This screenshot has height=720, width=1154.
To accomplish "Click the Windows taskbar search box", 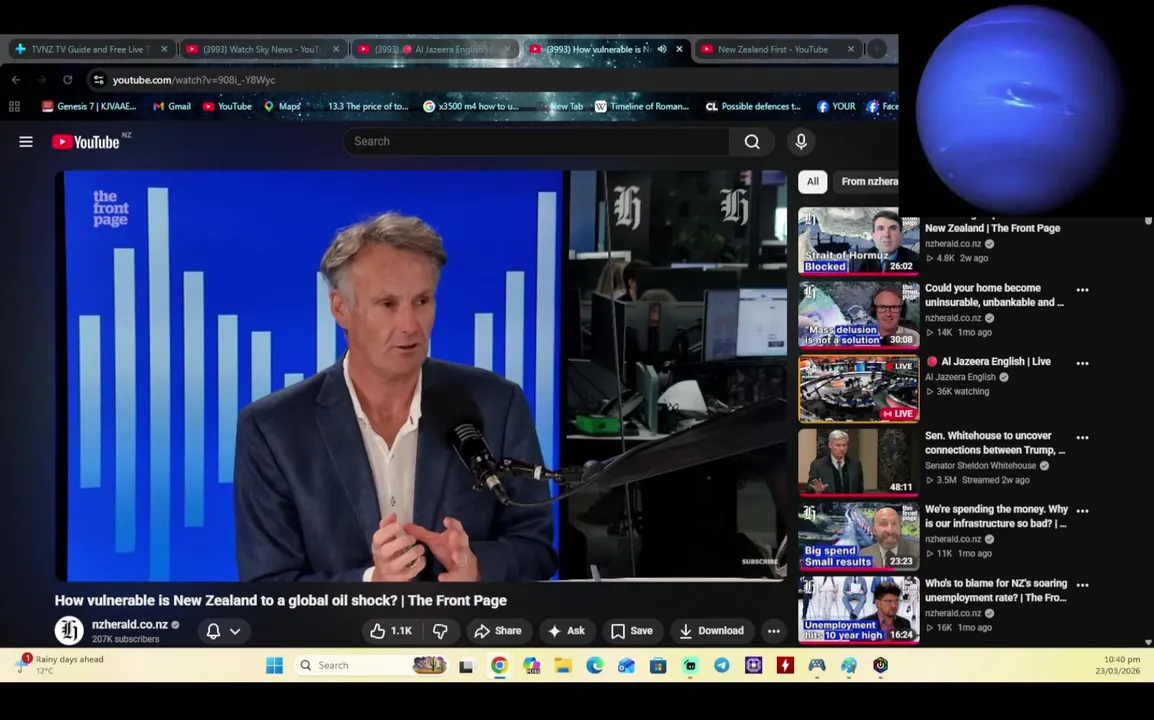I will click(370, 666).
